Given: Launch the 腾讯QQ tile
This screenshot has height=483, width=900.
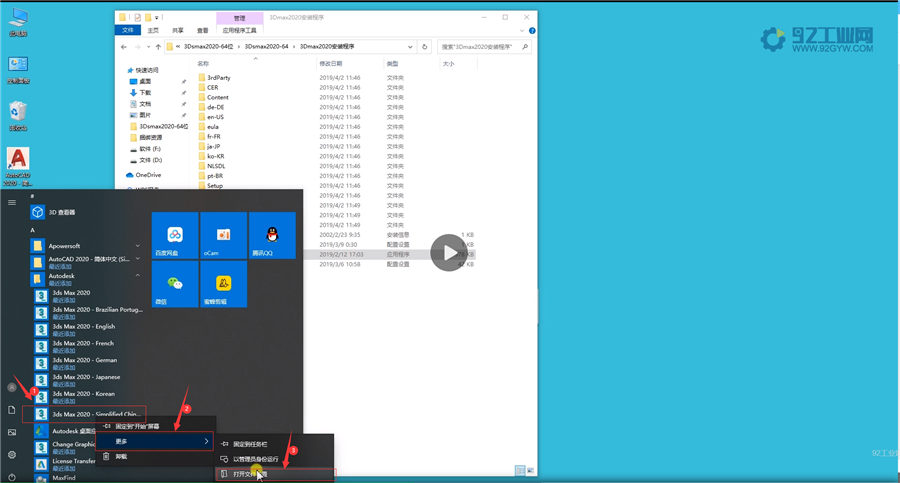Looking at the screenshot, I should 272,235.
